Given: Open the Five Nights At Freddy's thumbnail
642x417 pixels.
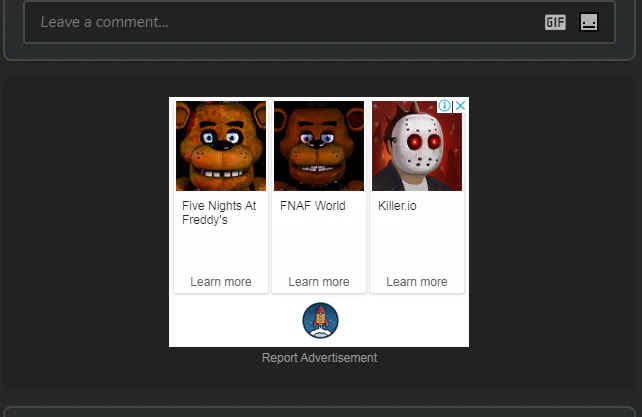Looking at the screenshot, I should point(221,146).
